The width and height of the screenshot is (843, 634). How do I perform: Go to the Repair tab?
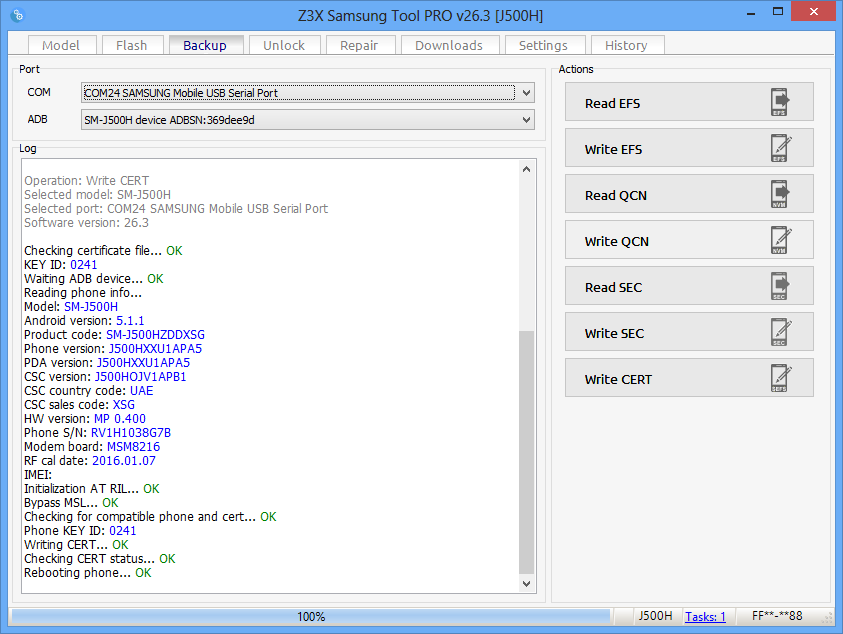point(359,45)
